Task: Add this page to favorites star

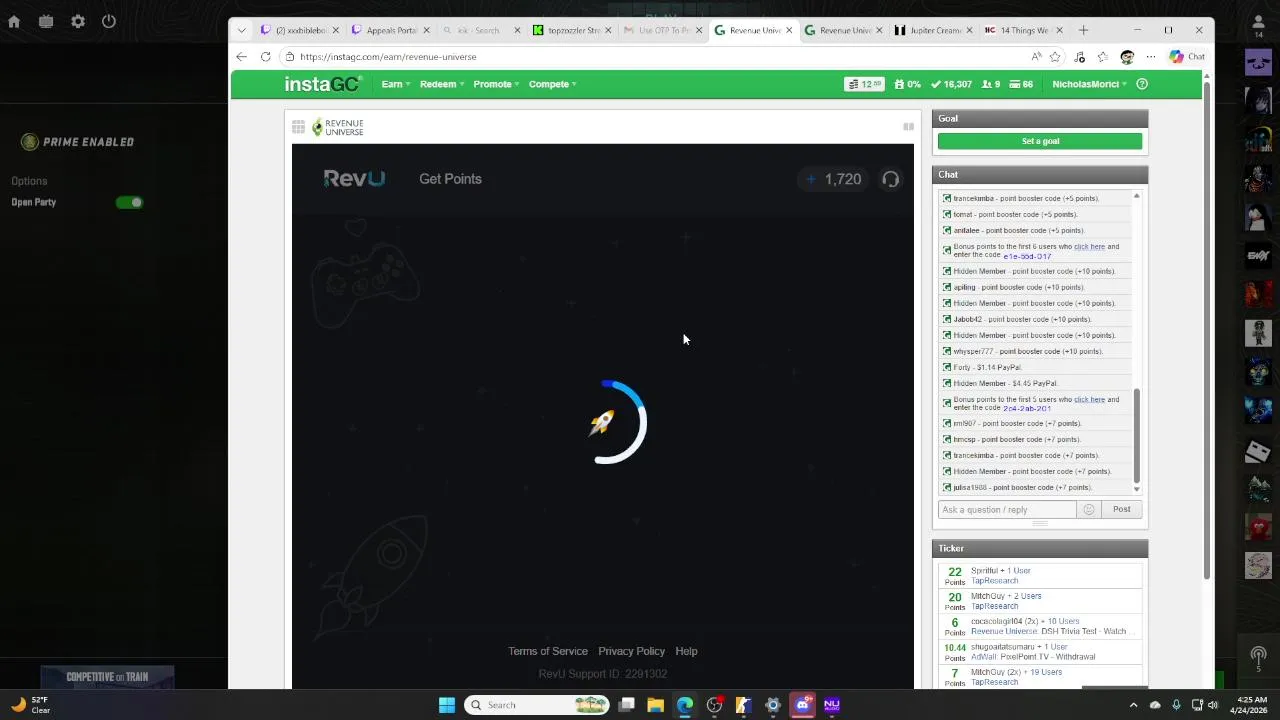Action: point(1055,57)
